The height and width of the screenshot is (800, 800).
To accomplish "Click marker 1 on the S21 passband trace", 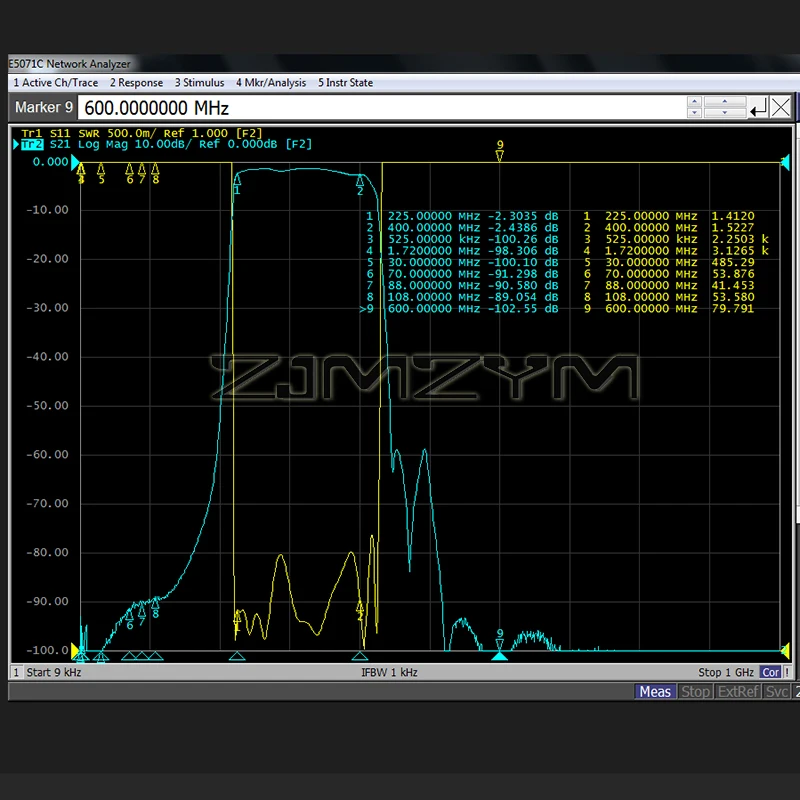I will [x=237, y=180].
